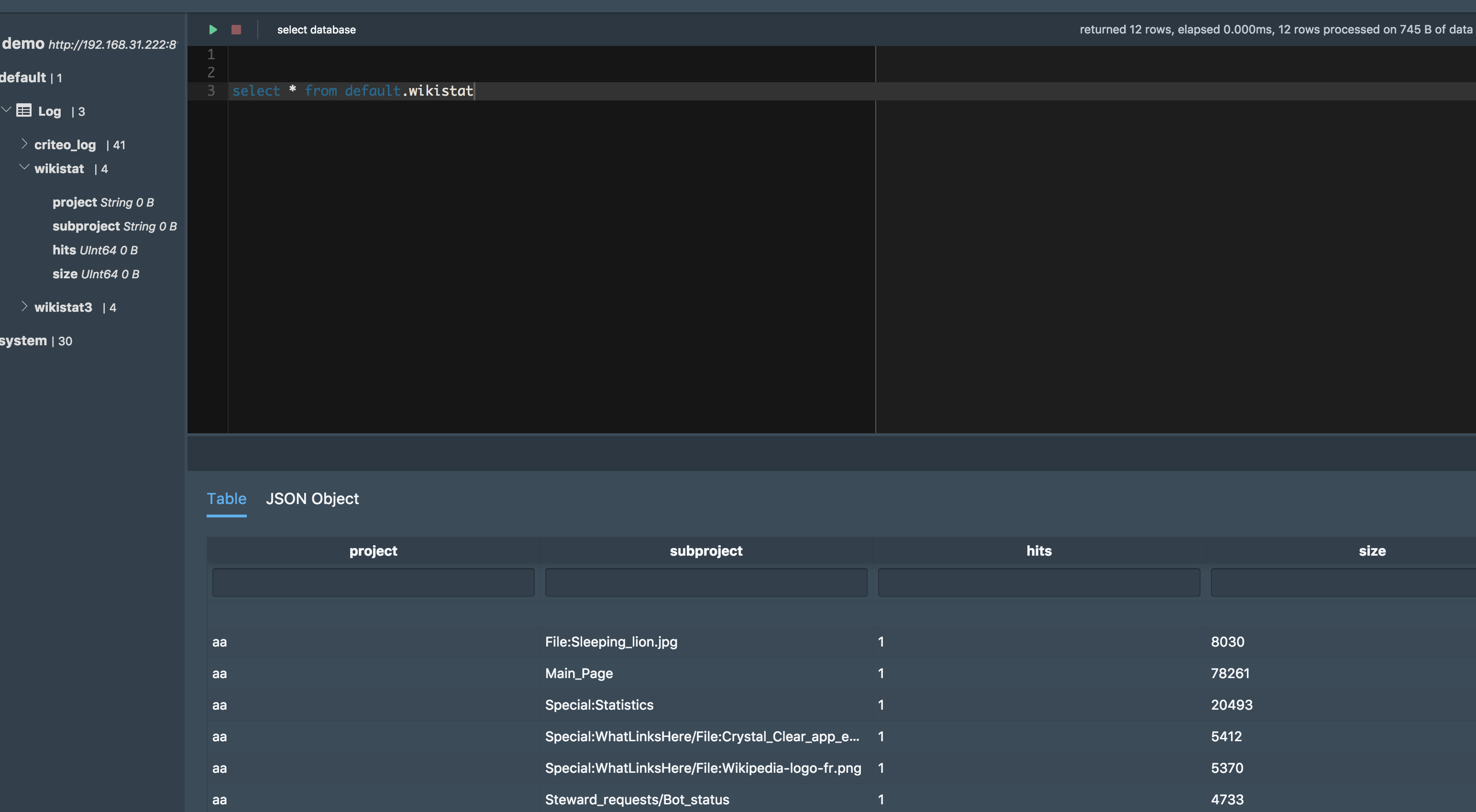Image resolution: width=1476 pixels, height=812 pixels.
Task: Select the Table results tab
Action: (226, 499)
